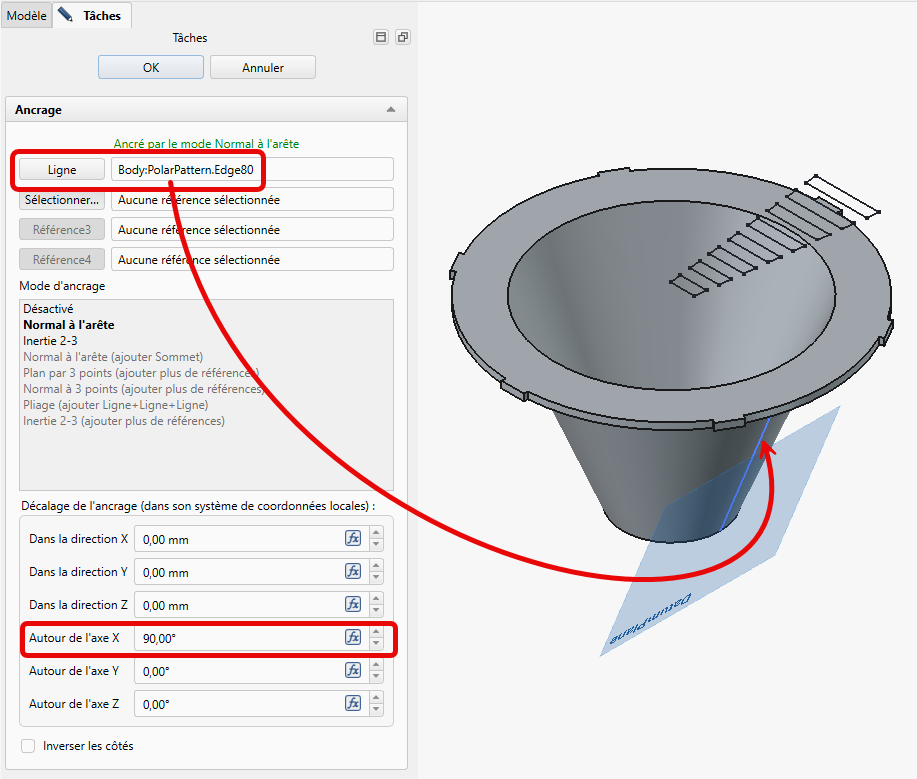The height and width of the screenshot is (779, 917).
Task: Switch to the Modèle tab
Action: (x=26, y=16)
